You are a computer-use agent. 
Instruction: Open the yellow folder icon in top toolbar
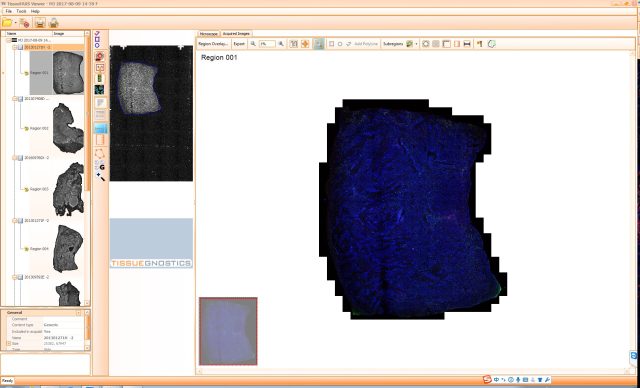[7, 22]
